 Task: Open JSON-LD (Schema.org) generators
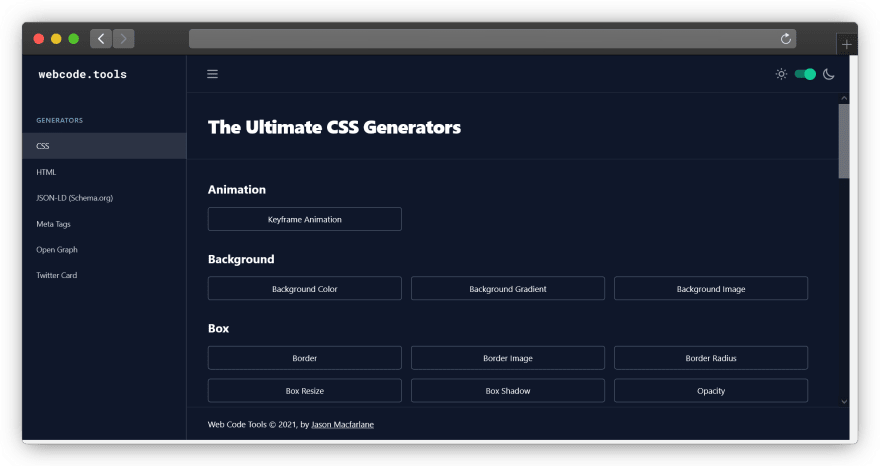pos(104,198)
